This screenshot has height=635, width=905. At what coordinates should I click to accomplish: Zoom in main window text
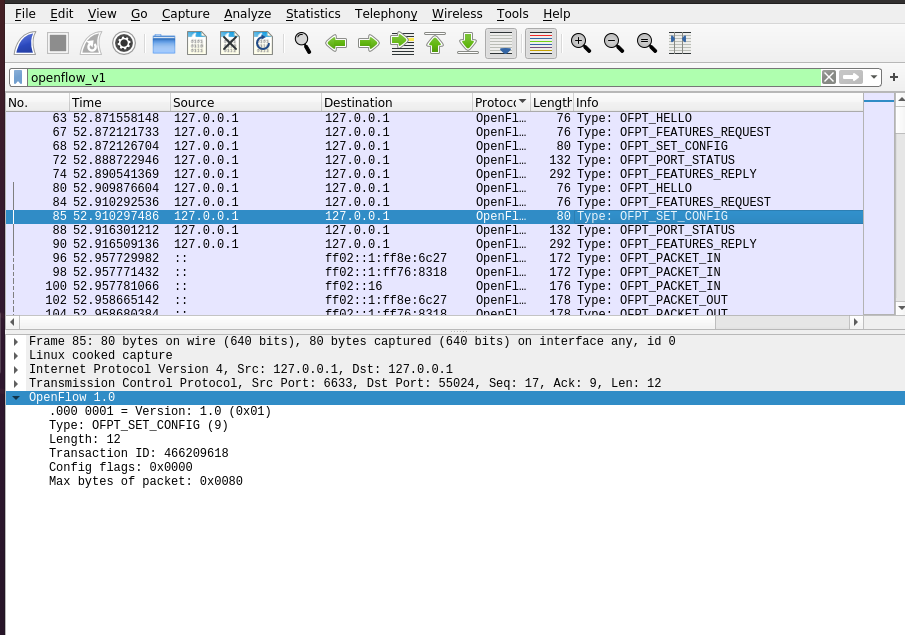(x=581, y=43)
